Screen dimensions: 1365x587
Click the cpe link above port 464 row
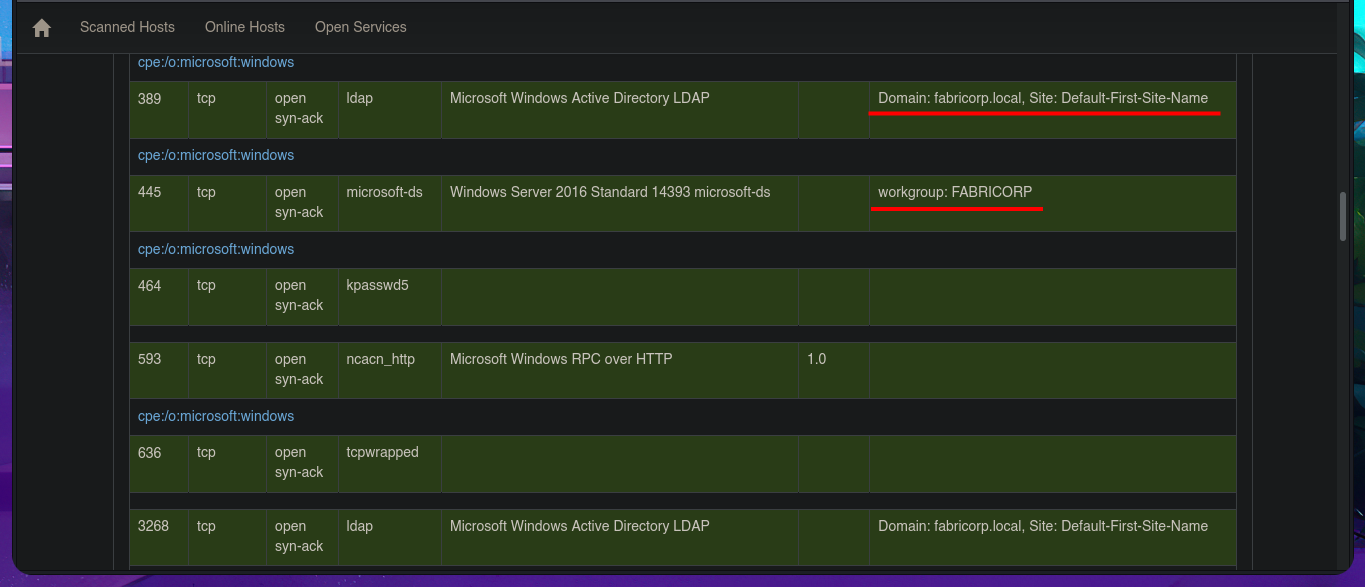216,249
